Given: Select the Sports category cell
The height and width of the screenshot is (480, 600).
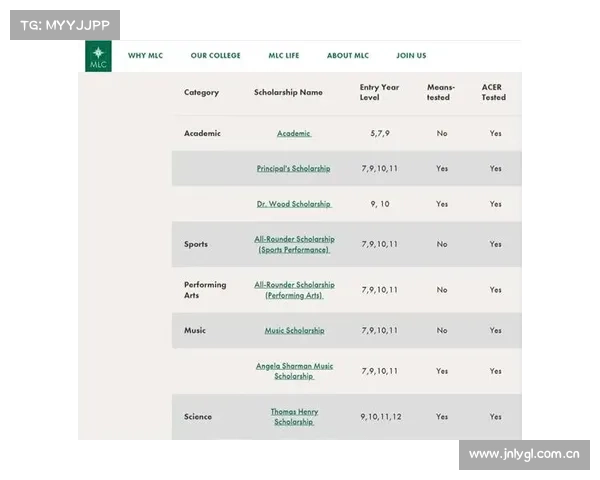Looking at the screenshot, I should coord(196,244).
